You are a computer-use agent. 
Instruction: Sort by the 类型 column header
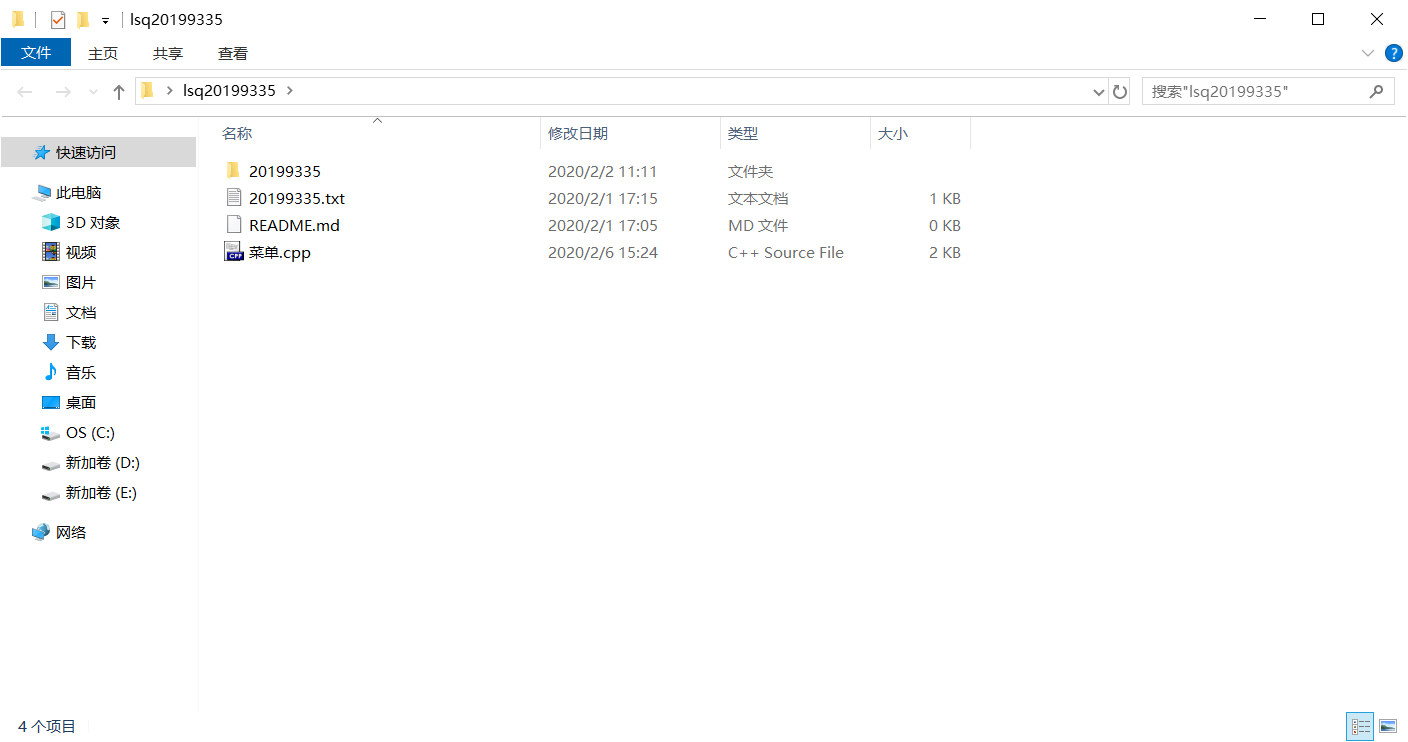pos(743,133)
